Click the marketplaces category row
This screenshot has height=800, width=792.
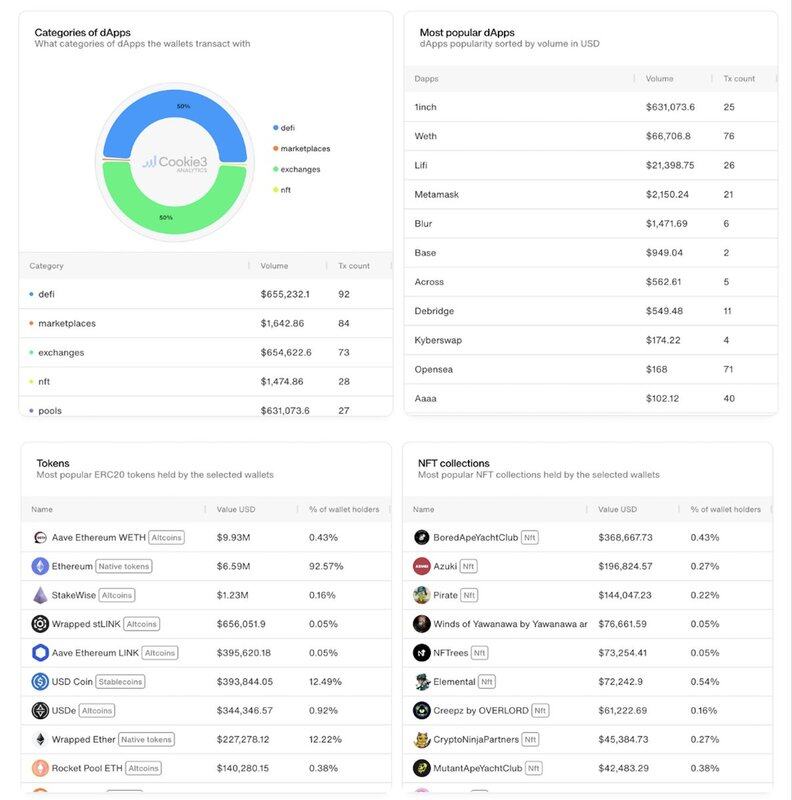point(206,323)
